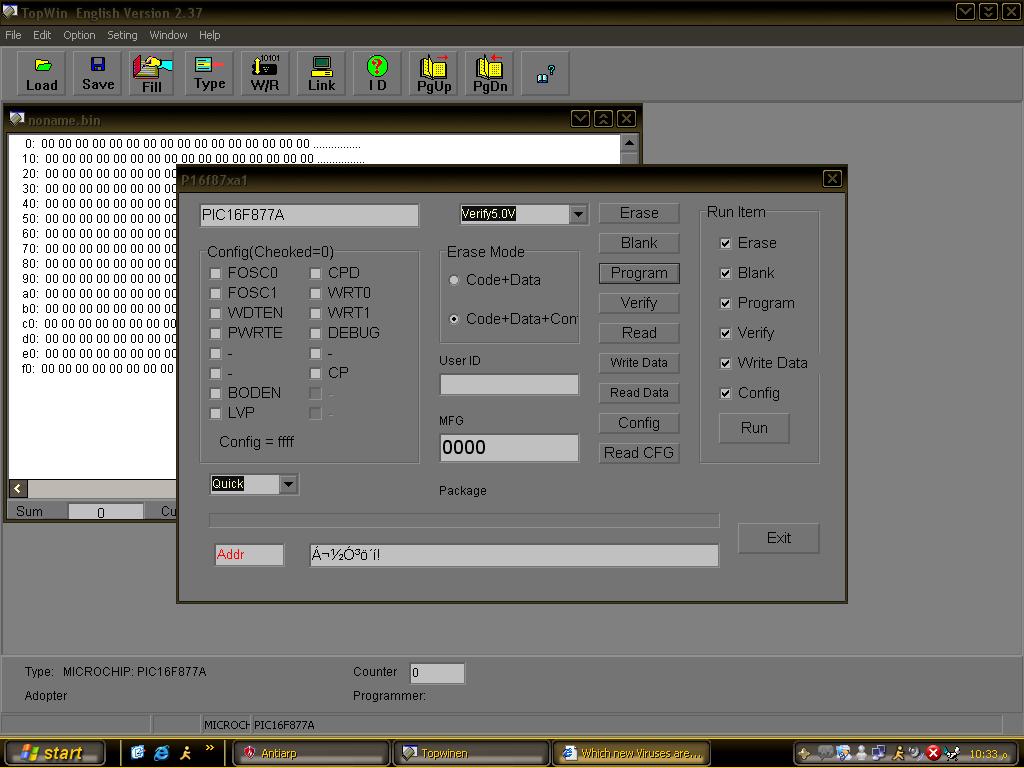The width and height of the screenshot is (1024, 768).
Task: Click the noname.bin scroll up arrow
Action: (x=628, y=143)
